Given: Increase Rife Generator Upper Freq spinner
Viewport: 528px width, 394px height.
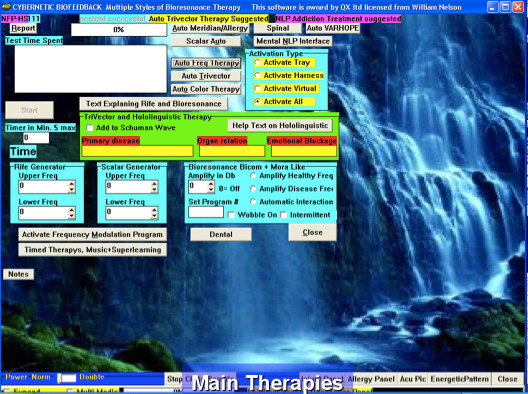Looking at the screenshot, I should 71,184.
